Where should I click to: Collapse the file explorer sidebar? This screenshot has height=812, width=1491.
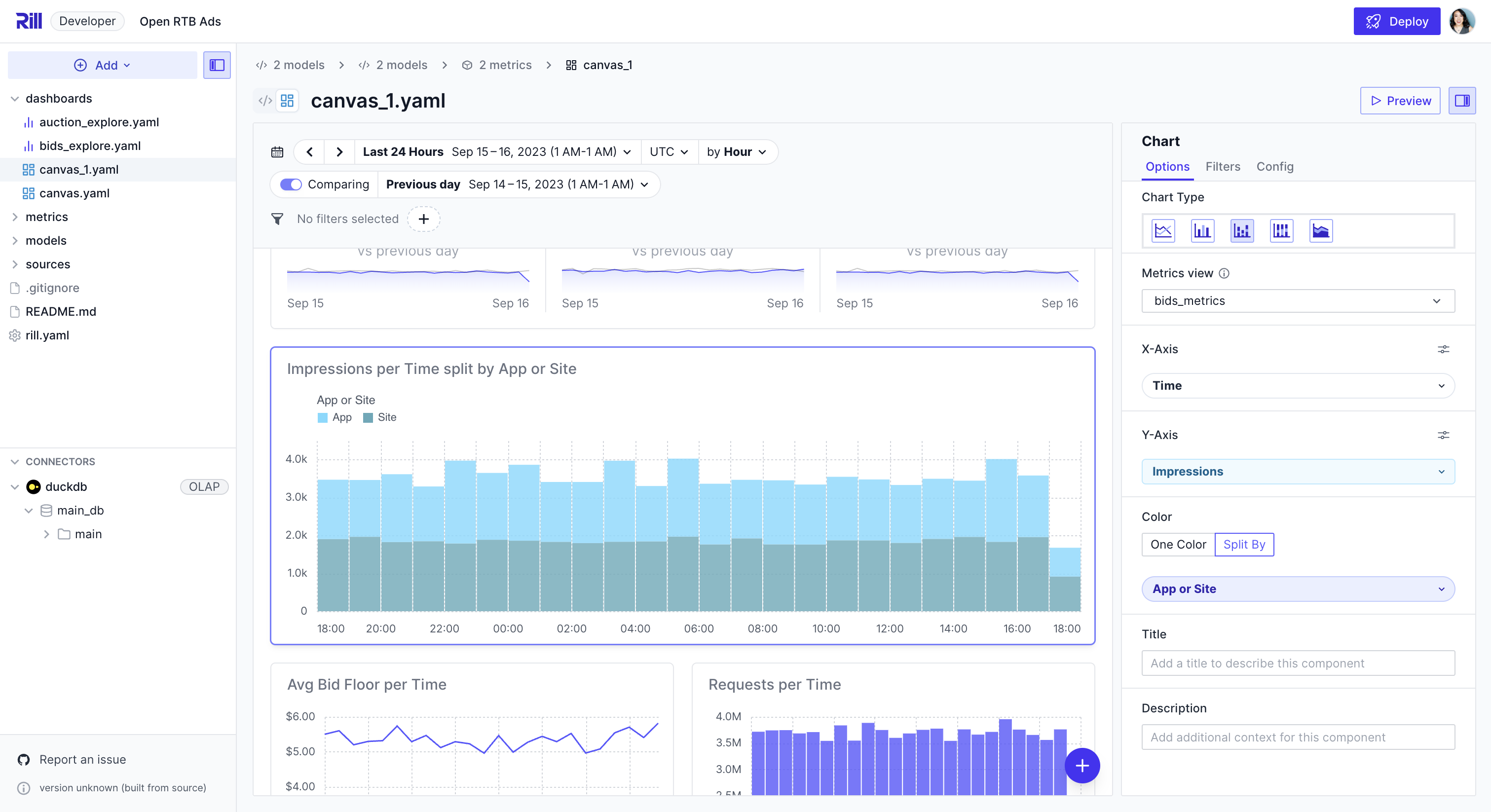pyautogui.click(x=217, y=65)
